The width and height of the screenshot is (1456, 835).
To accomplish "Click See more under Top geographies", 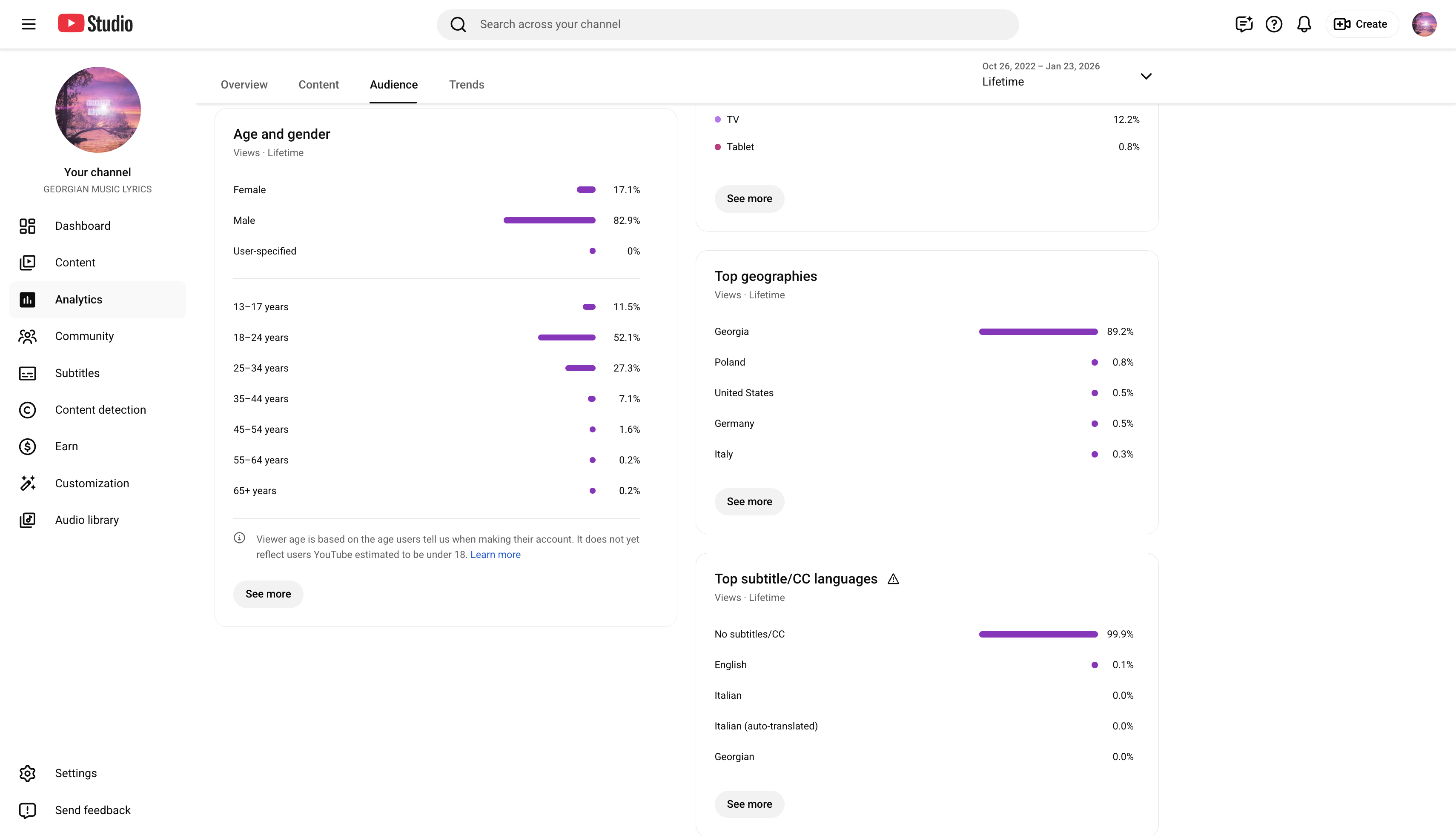I will click(x=749, y=502).
